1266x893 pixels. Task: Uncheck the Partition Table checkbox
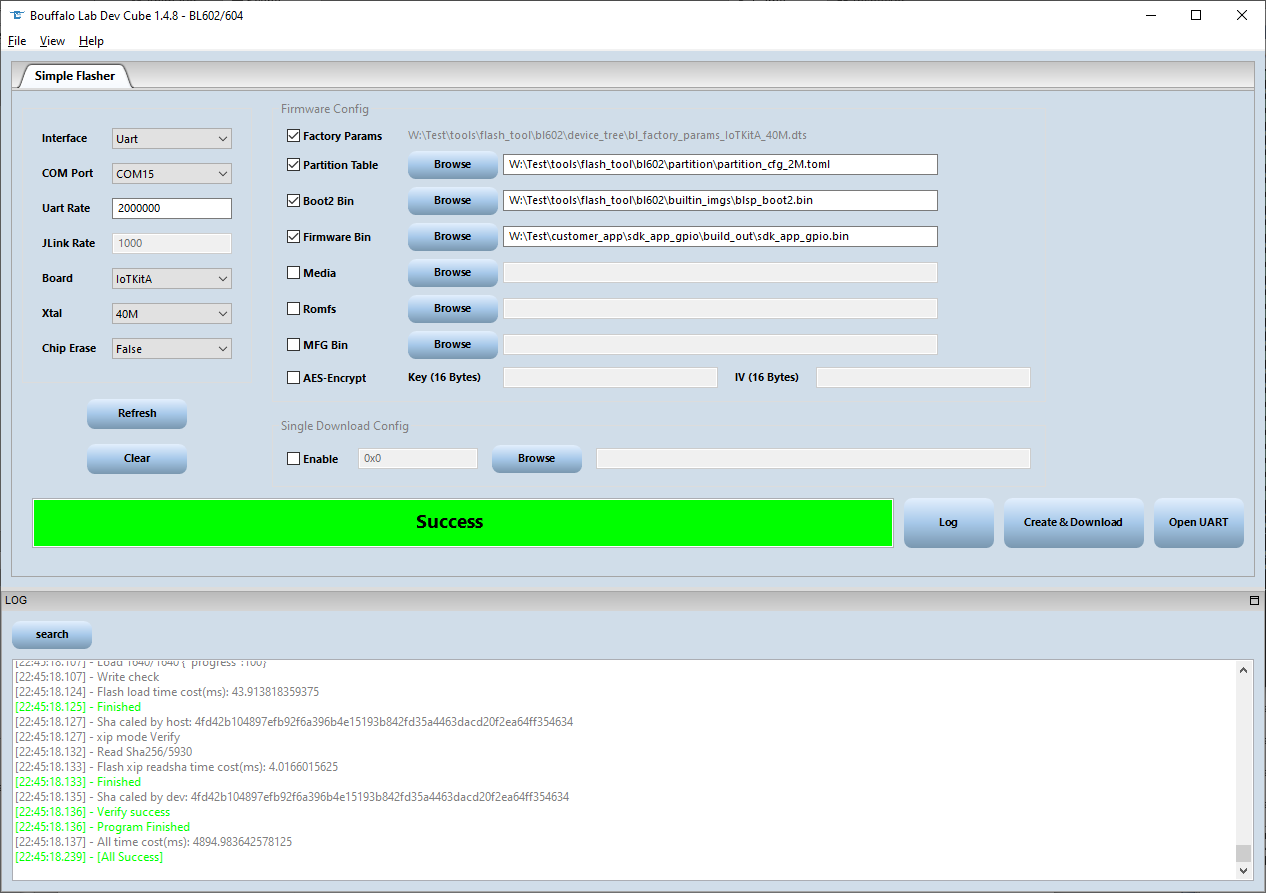293,165
